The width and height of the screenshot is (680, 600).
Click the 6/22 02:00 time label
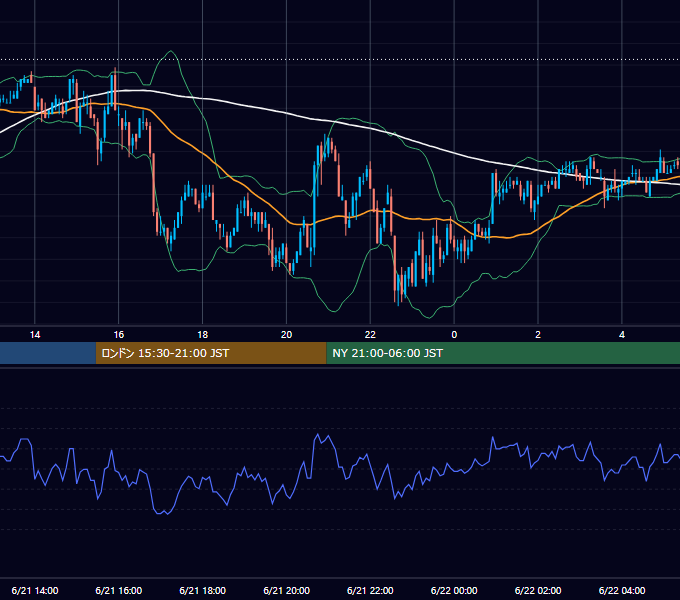(538, 590)
